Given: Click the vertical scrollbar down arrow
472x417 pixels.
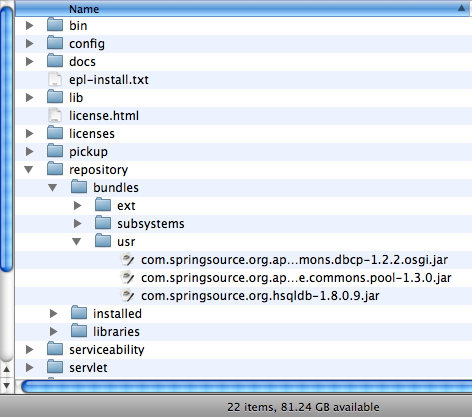Looking at the screenshot, I should (x=7, y=386).
